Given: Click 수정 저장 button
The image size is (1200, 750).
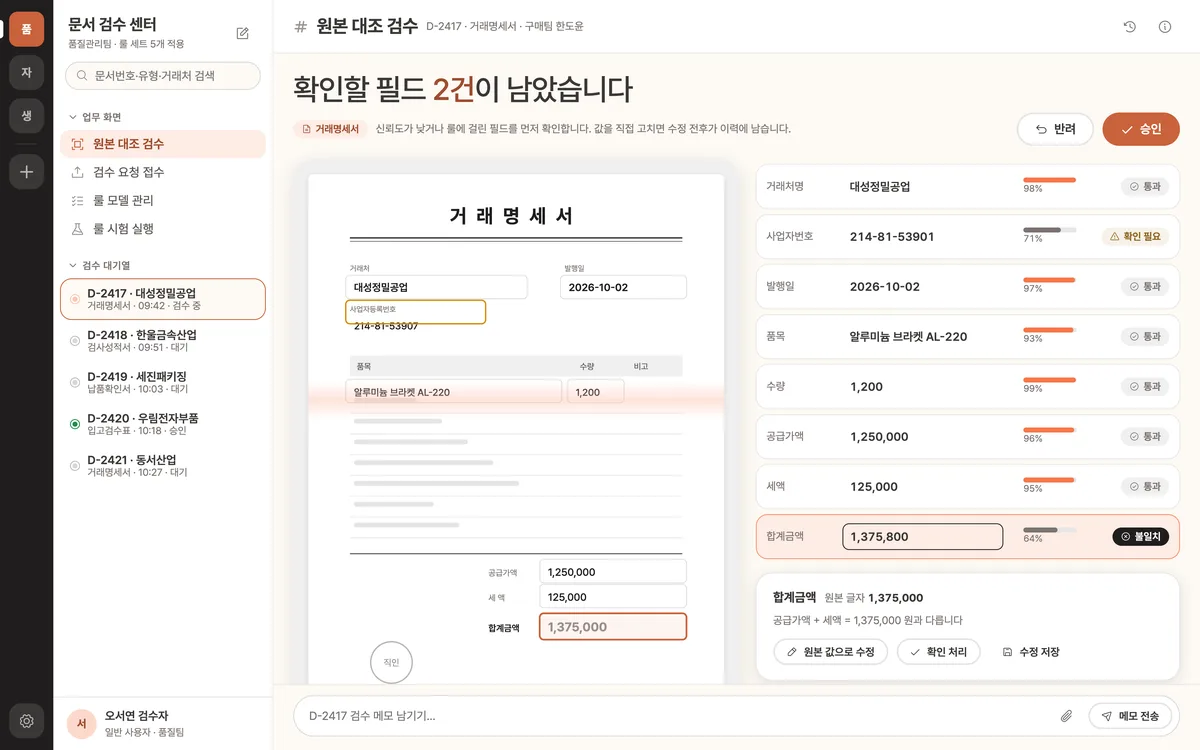Looking at the screenshot, I should tap(1030, 652).
